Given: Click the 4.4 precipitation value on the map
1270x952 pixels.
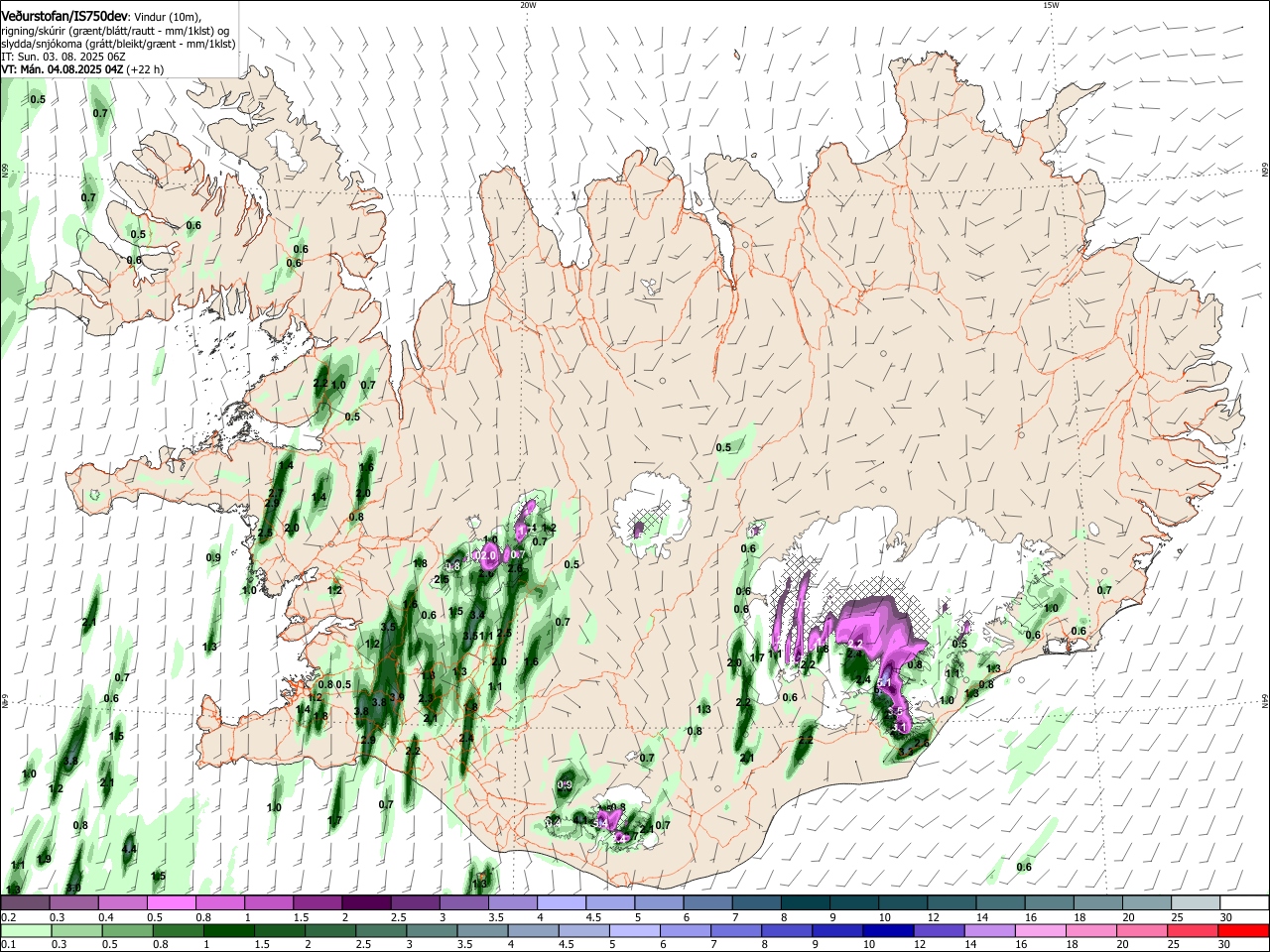Looking at the screenshot, I should [129, 850].
